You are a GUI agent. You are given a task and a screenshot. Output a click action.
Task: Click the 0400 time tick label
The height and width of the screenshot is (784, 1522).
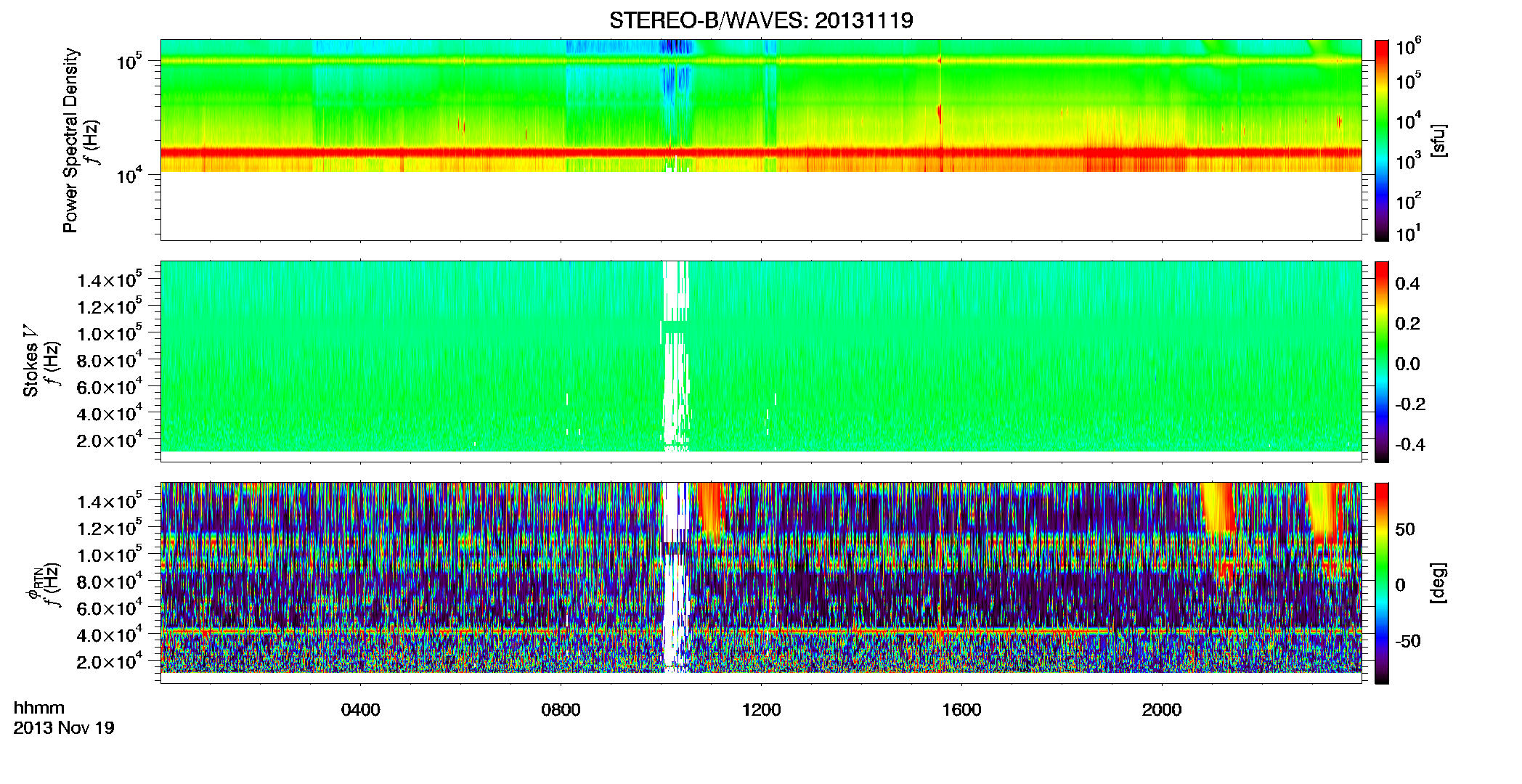361,710
